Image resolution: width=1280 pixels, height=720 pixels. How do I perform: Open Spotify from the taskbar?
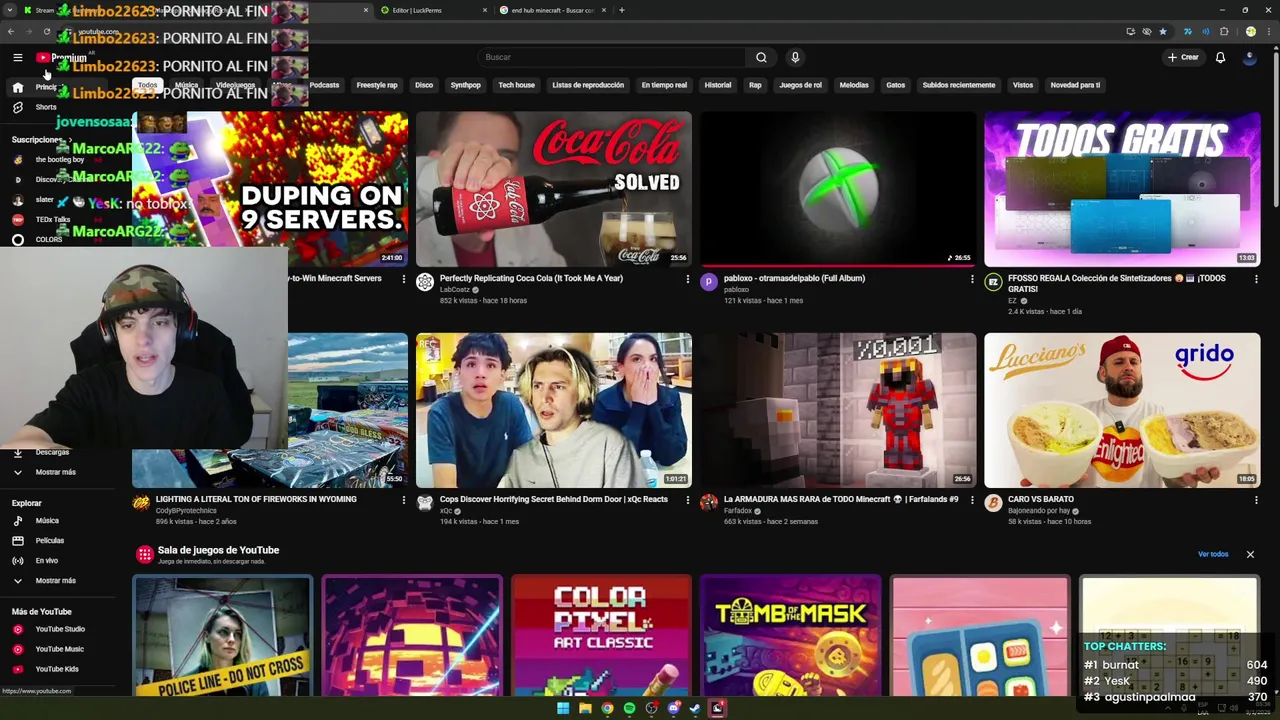[x=629, y=708]
